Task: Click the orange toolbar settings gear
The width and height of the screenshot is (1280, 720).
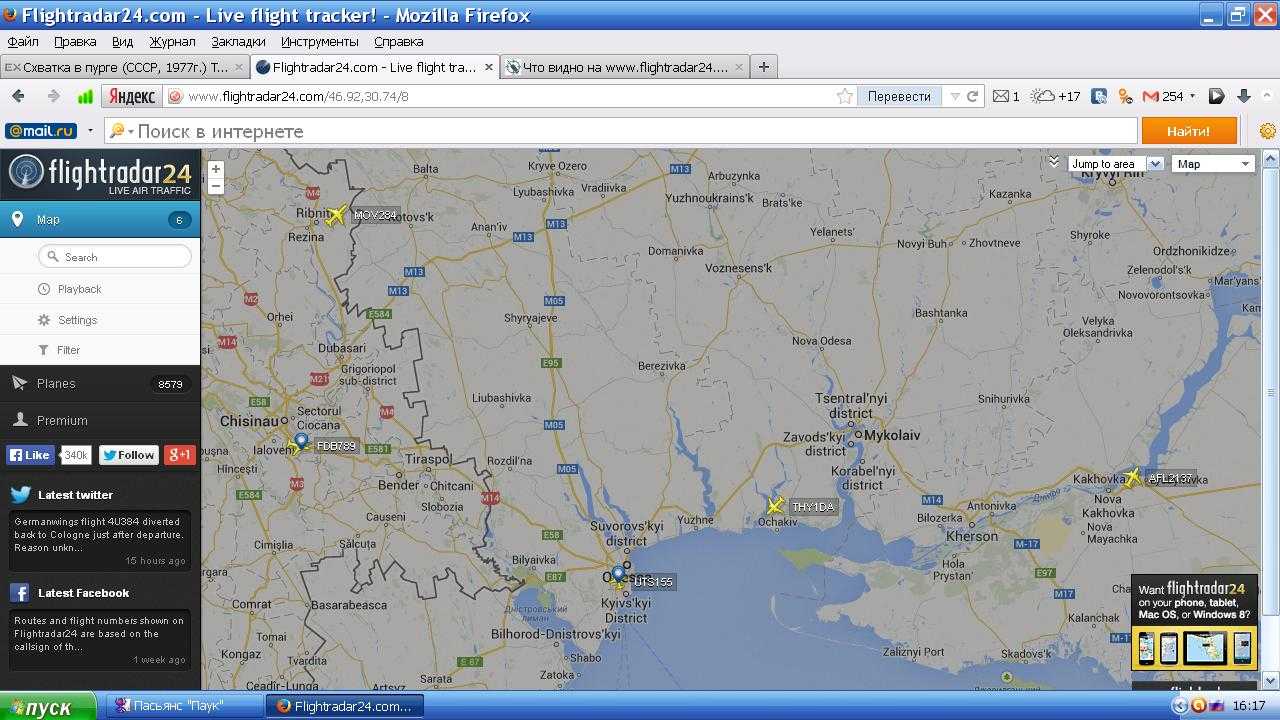Action: (1268, 131)
